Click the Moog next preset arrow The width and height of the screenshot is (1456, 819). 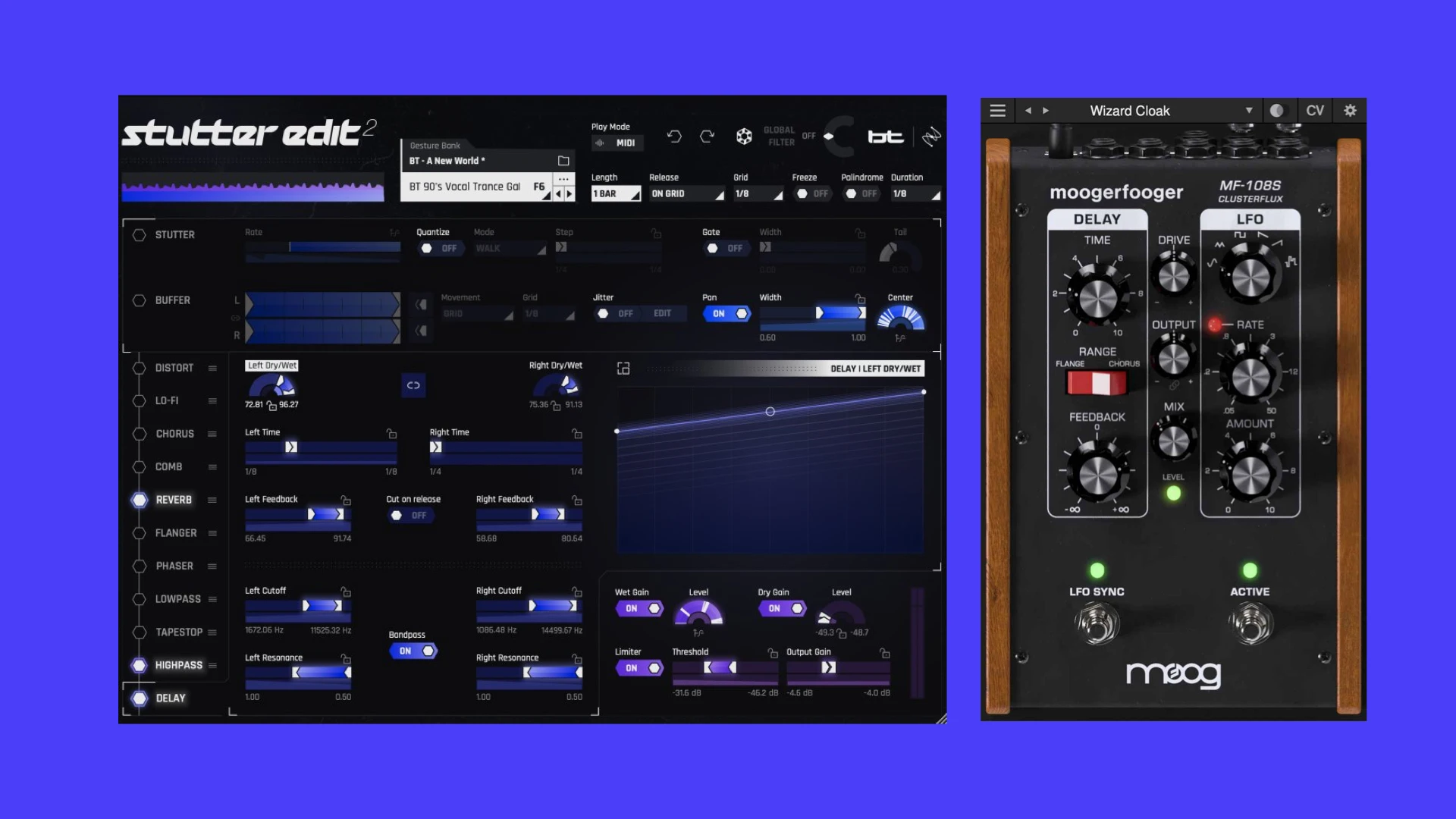[1046, 111]
